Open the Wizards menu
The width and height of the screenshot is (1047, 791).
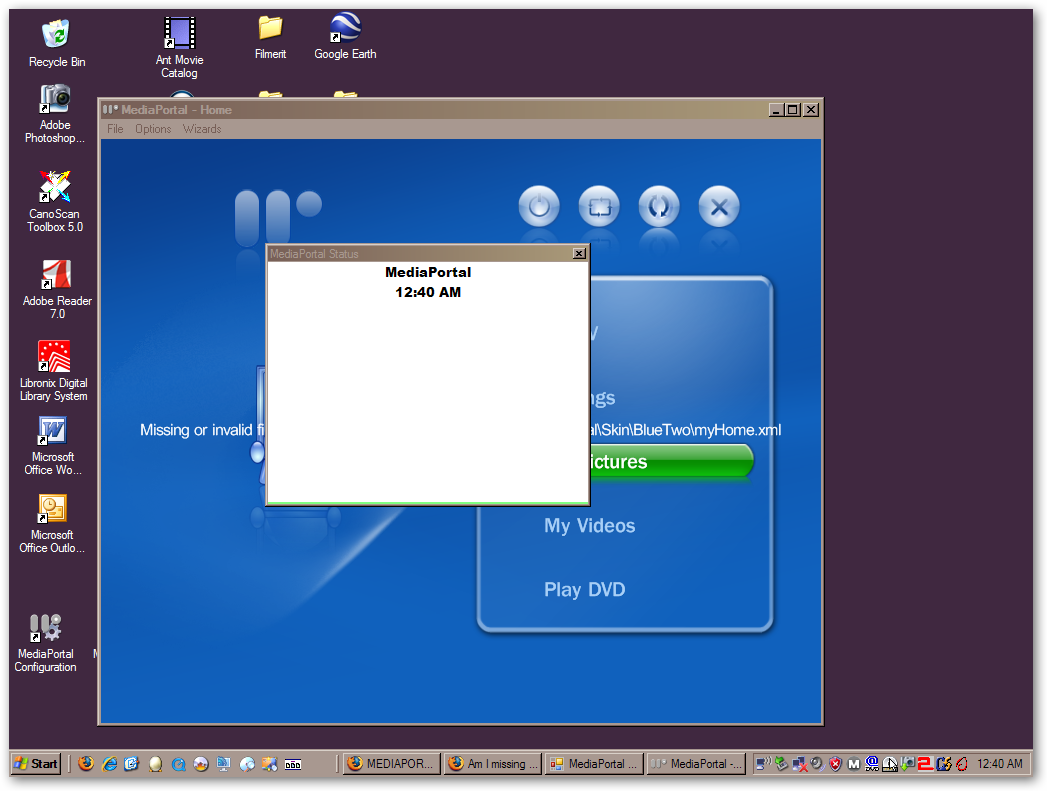point(202,129)
